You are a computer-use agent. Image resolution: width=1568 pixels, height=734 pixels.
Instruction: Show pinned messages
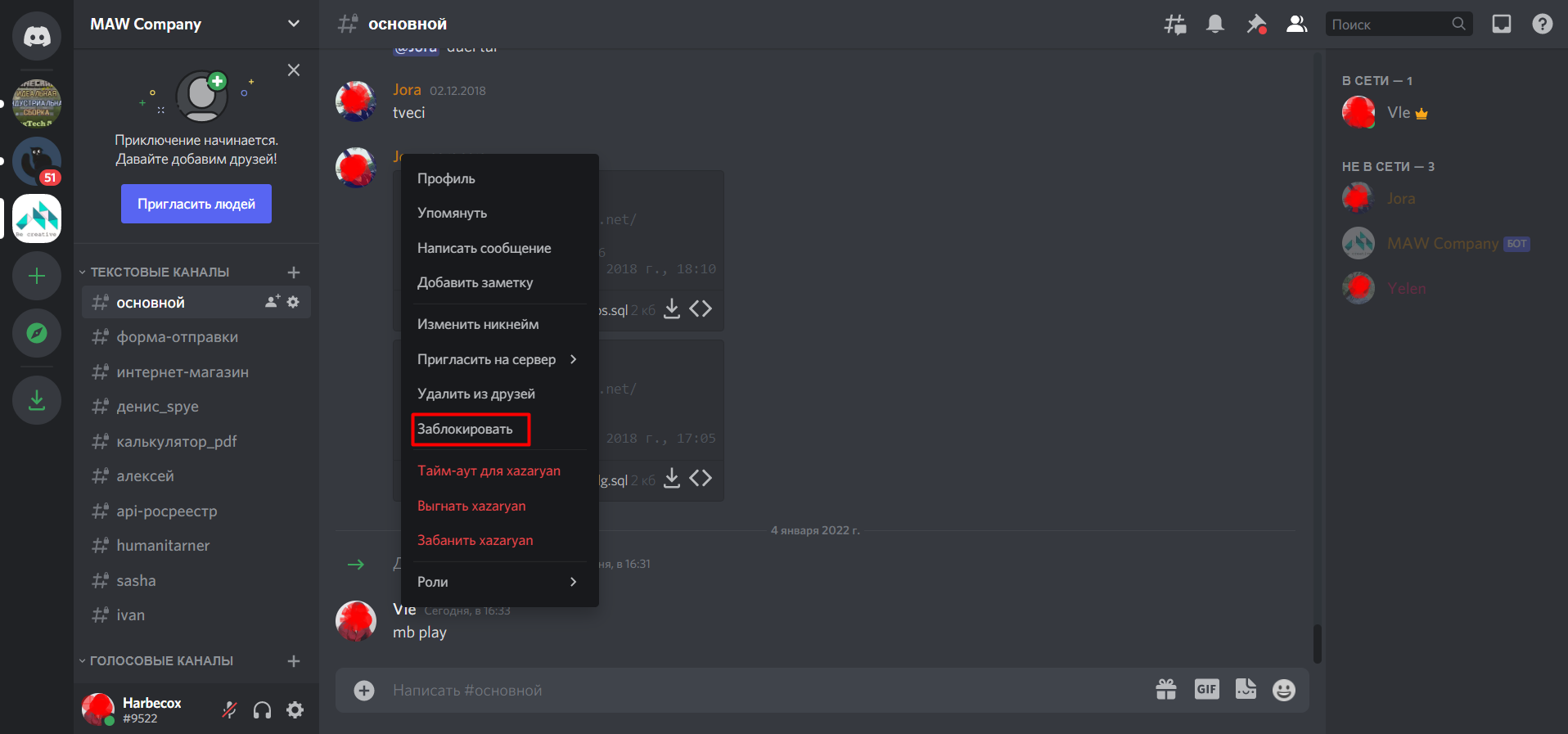pos(1255,25)
